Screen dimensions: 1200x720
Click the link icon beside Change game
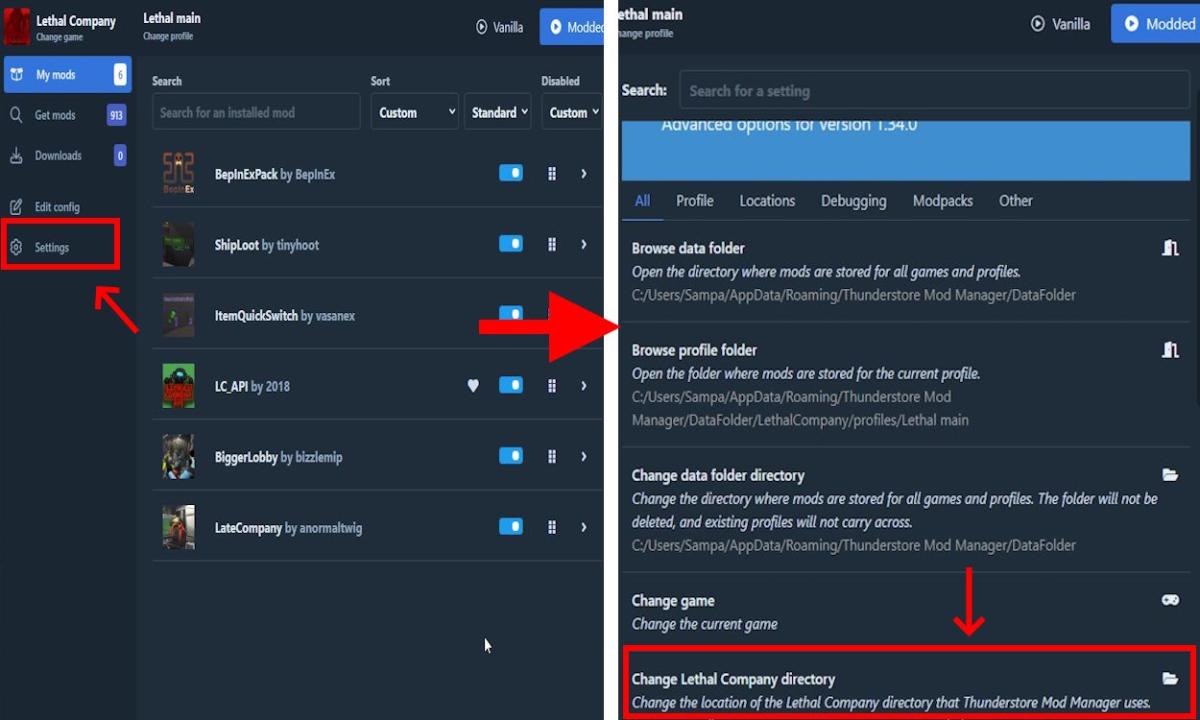tap(1170, 600)
